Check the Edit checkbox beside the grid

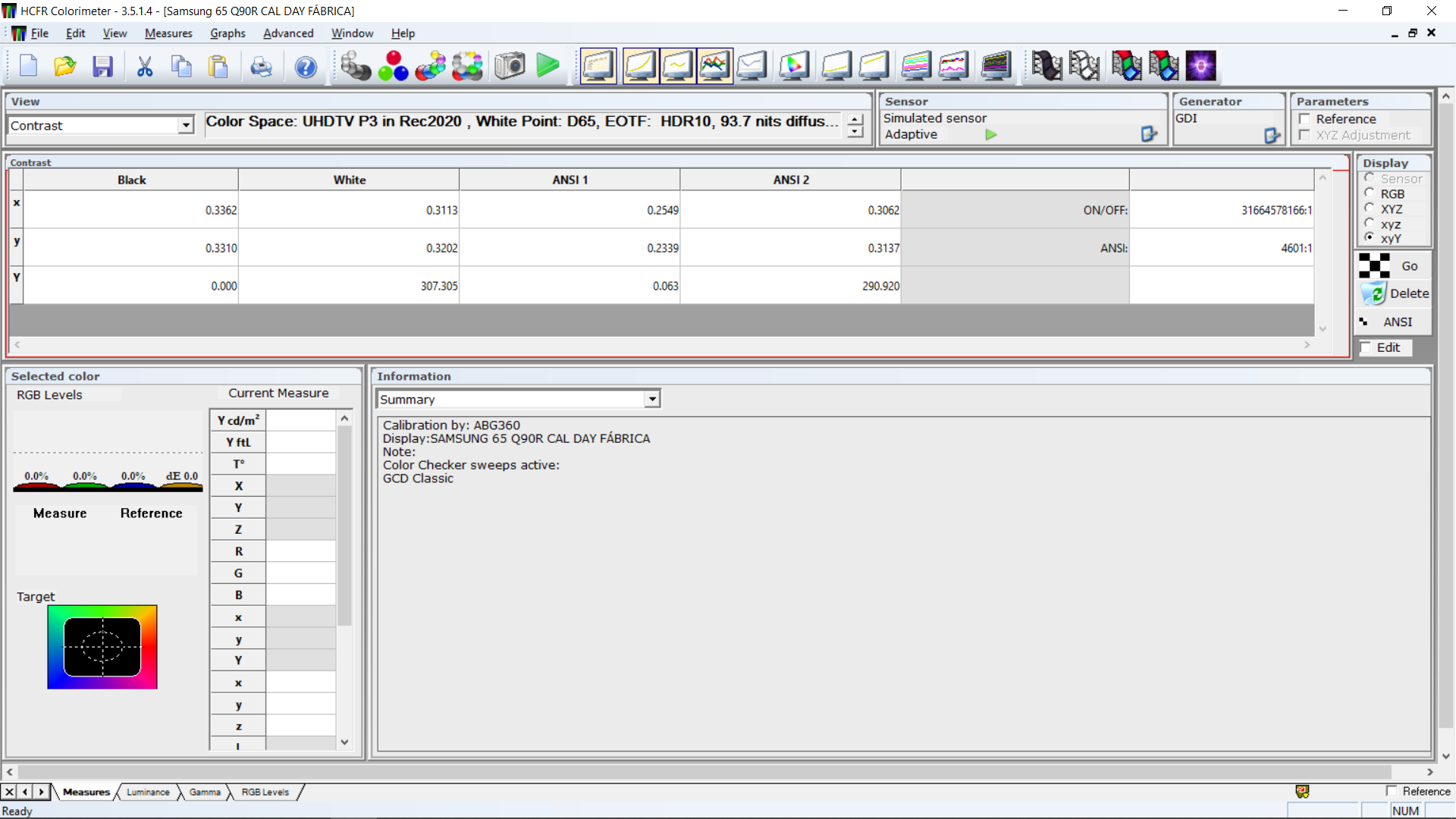1367,347
